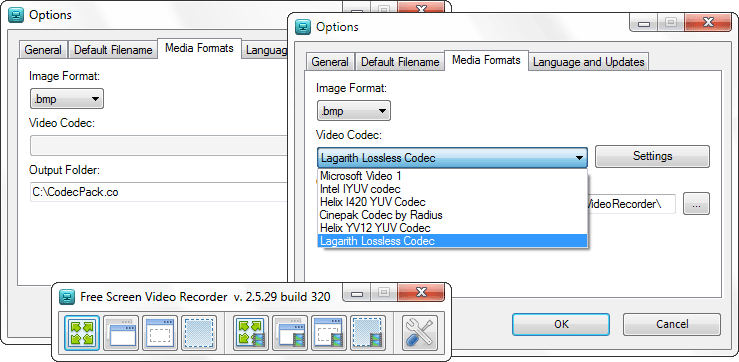Close the Free Screen Video Recorder toolbar window
The height and width of the screenshot is (362, 739).
421,292
